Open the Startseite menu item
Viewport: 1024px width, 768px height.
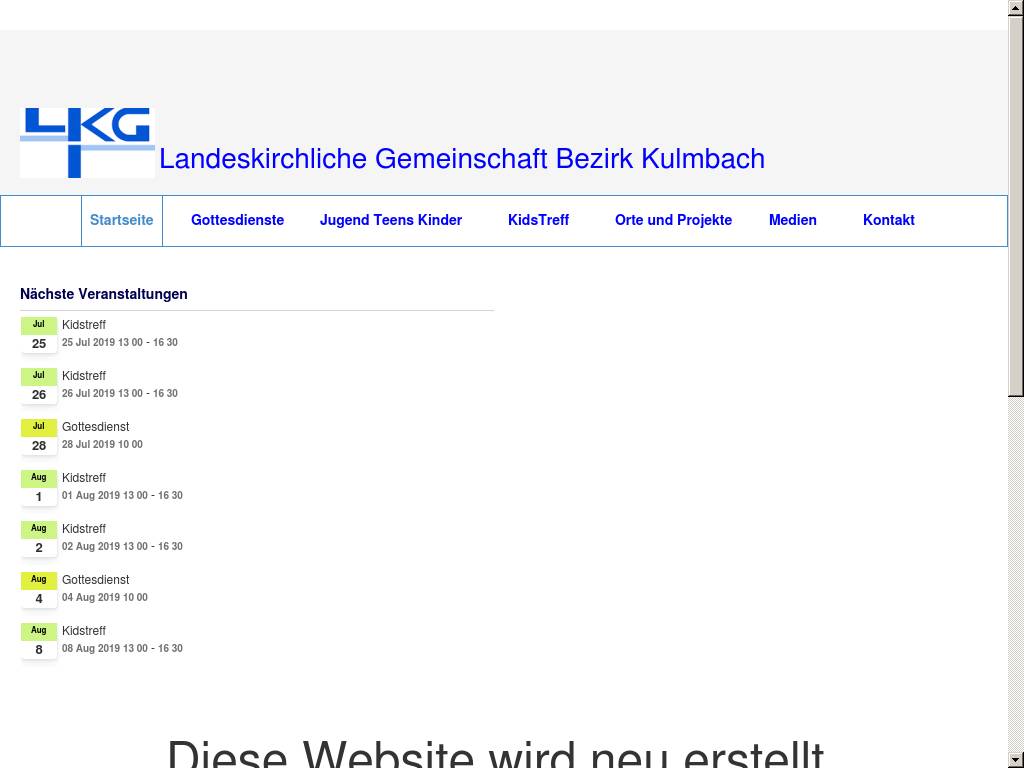(121, 220)
